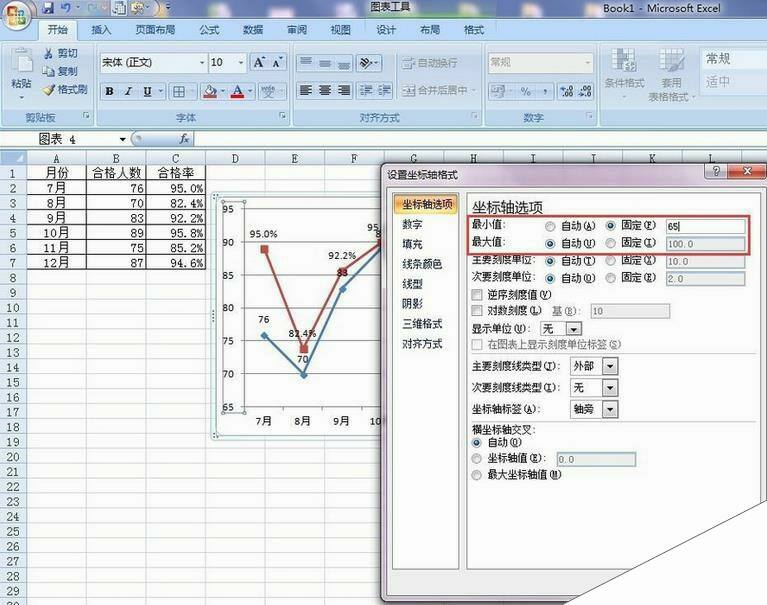Decrease decimal places
Image resolution: width=767 pixels, height=605 pixels.
coord(585,91)
